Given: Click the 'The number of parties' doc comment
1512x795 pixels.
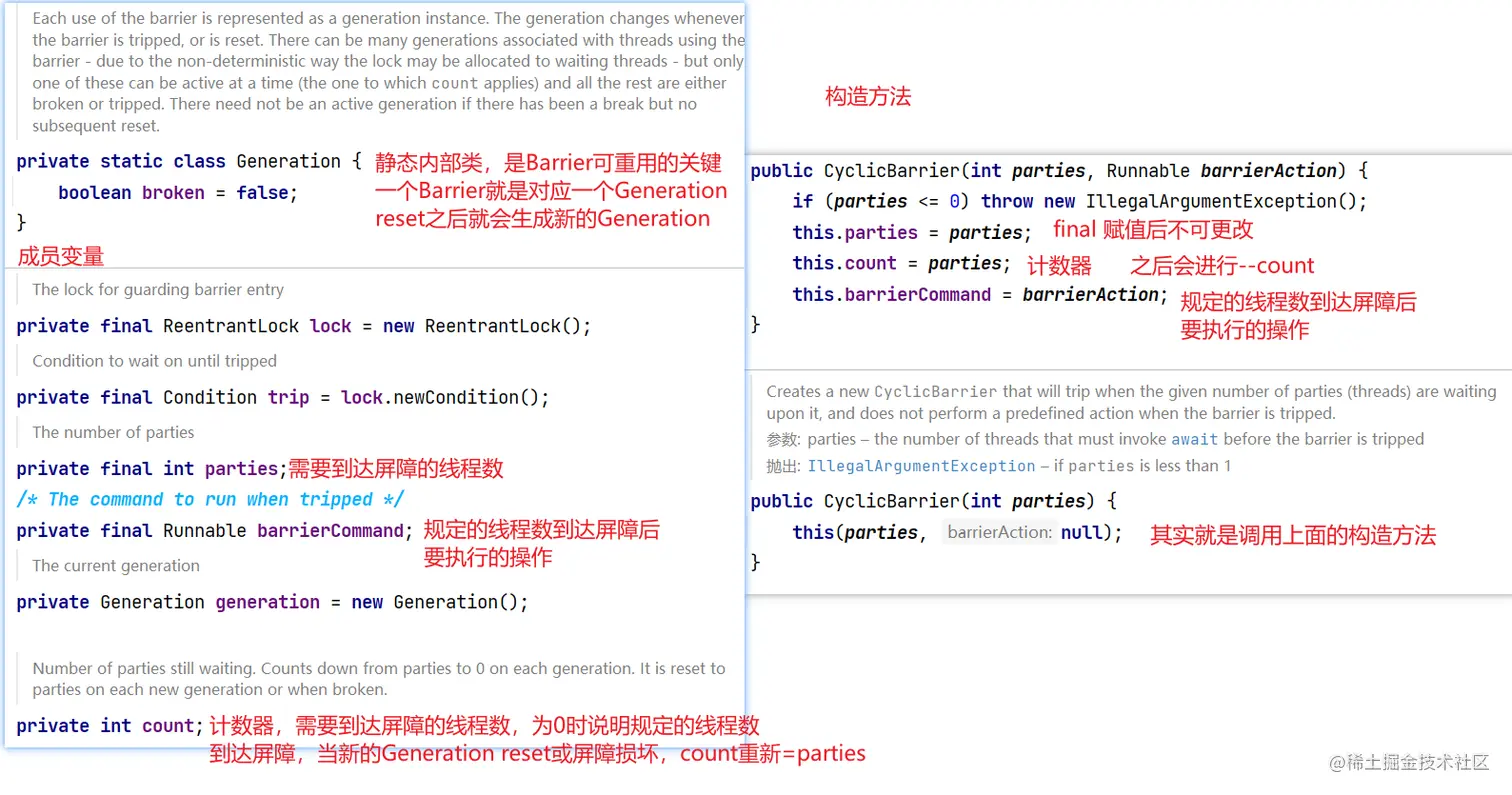Looking at the screenshot, I should click(x=113, y=432).
